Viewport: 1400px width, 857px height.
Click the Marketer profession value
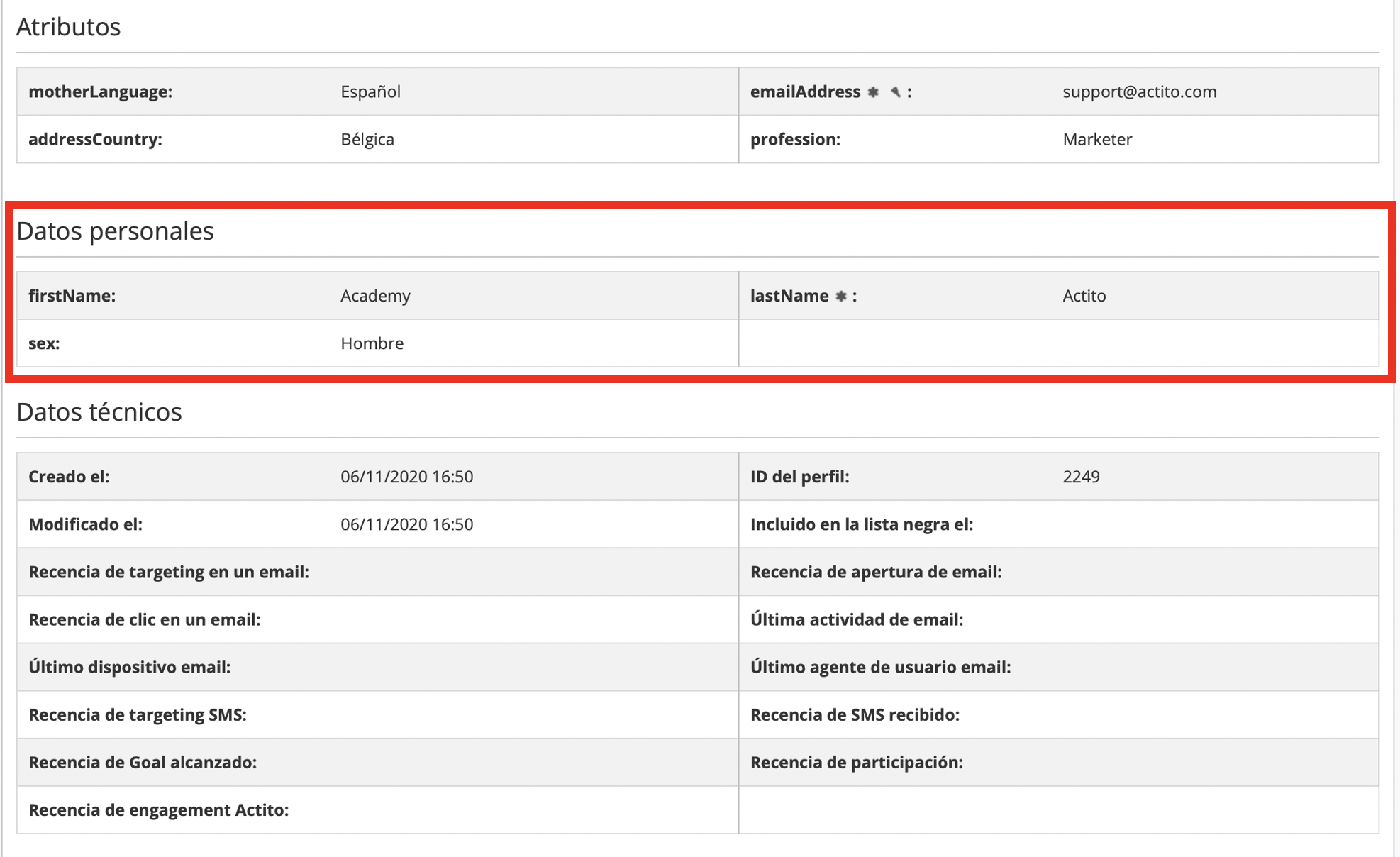tap(1096, 140)
